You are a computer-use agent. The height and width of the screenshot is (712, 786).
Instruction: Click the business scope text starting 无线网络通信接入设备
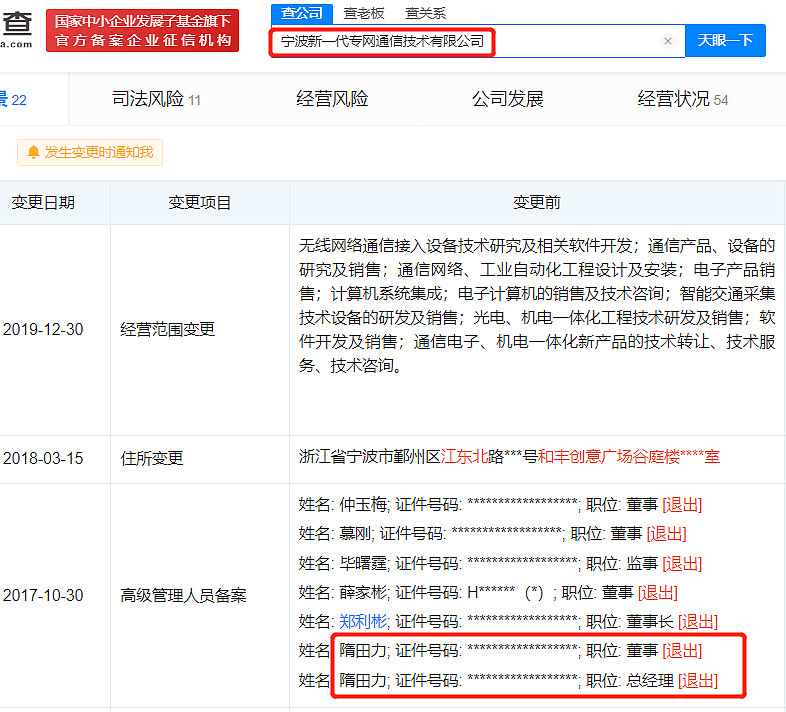pyautogui.click(x=537, y=305)
